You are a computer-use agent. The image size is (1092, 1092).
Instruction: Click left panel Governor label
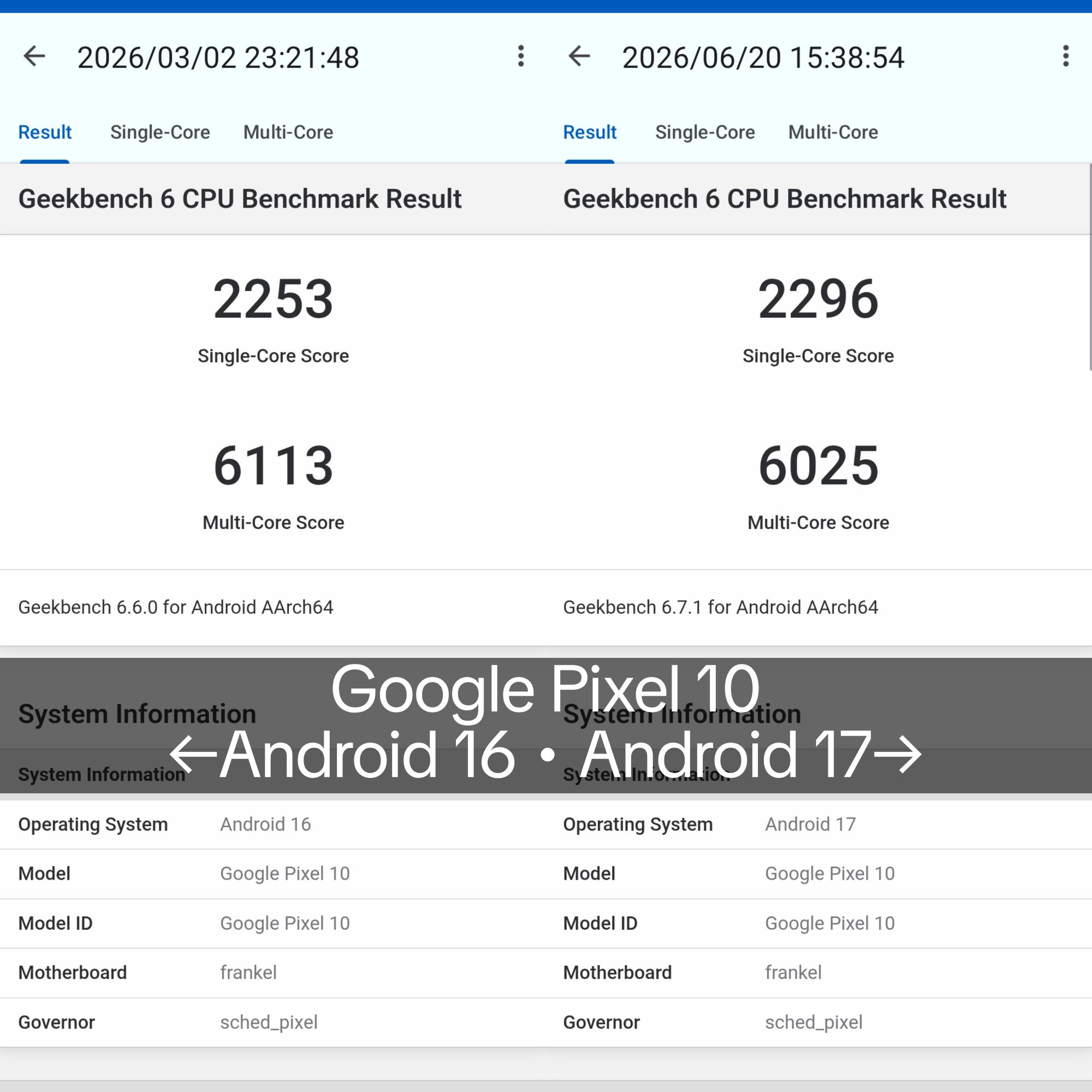(x=57, y=1022)
